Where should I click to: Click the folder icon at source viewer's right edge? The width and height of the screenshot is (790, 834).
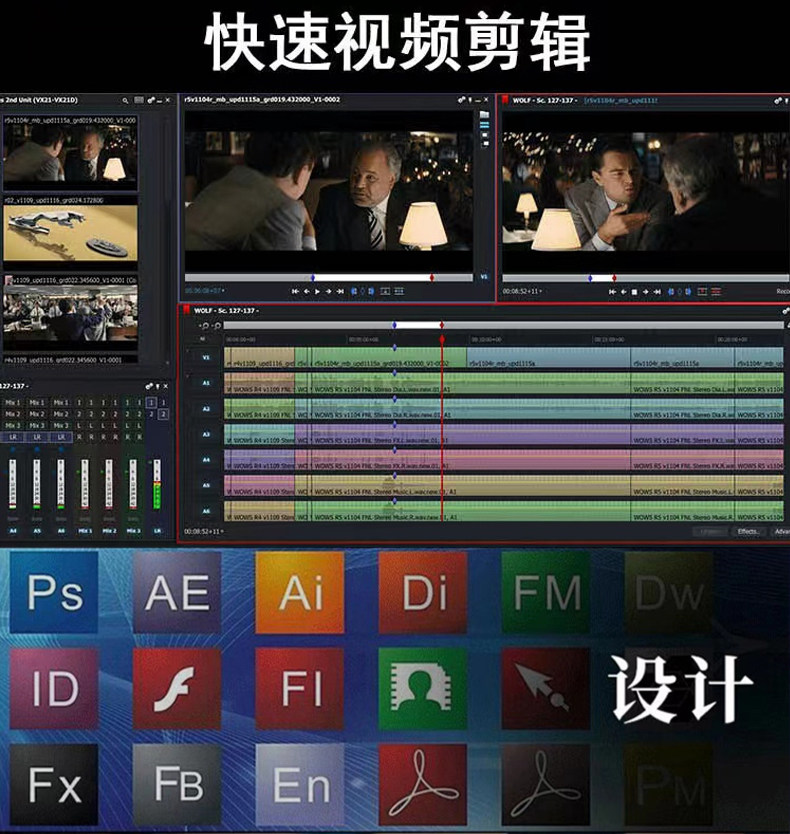pos(484,114)
